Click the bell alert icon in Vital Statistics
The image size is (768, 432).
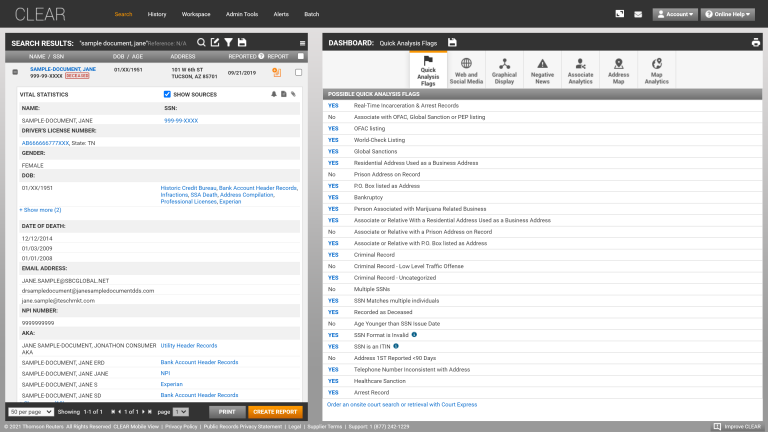point(274,94)
